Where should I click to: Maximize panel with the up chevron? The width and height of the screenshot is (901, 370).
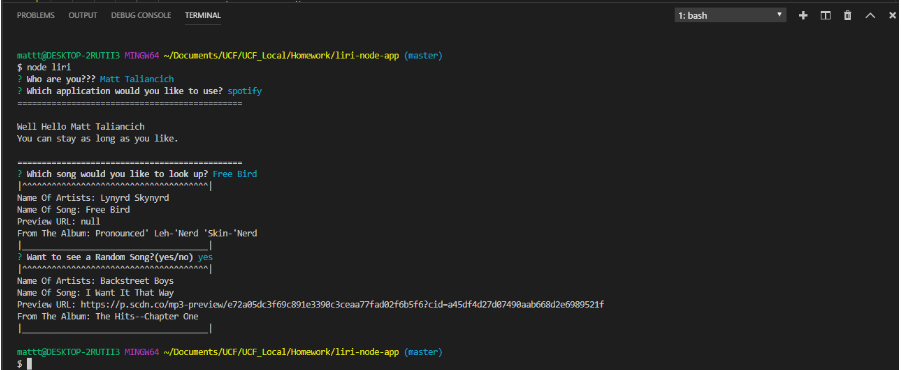pyautogui.click(x=870, y=16)
